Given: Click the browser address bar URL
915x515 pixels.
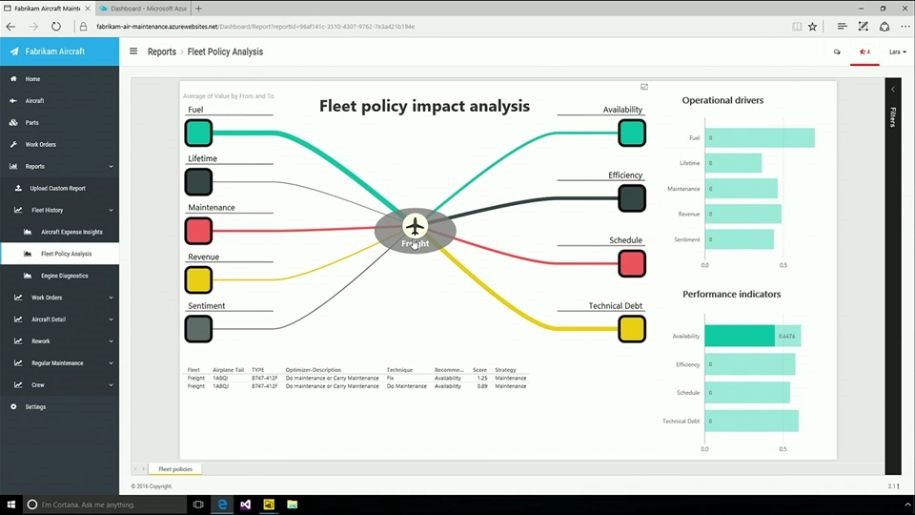Looking at the screenshot, I should click(256, 27).
